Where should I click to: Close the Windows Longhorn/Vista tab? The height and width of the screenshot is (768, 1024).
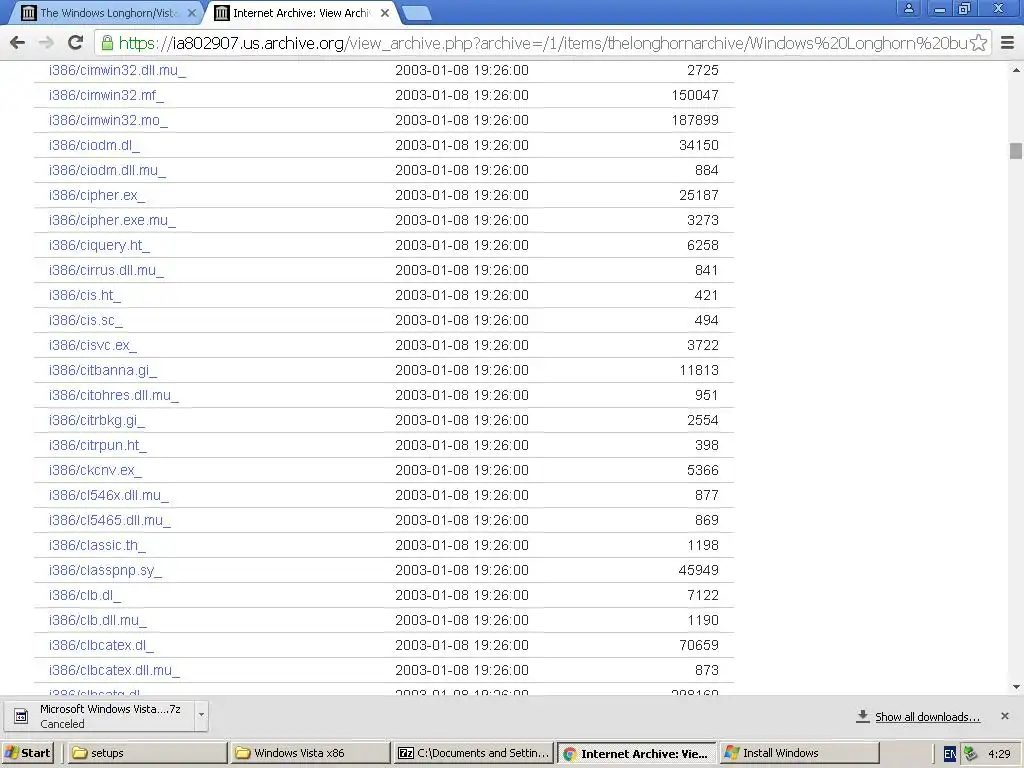[191, 13]
